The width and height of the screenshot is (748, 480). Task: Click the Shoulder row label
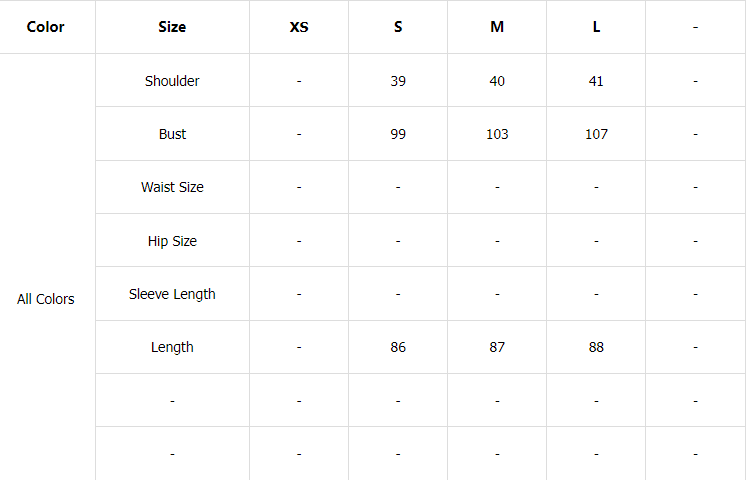click(x=172, y=81)
